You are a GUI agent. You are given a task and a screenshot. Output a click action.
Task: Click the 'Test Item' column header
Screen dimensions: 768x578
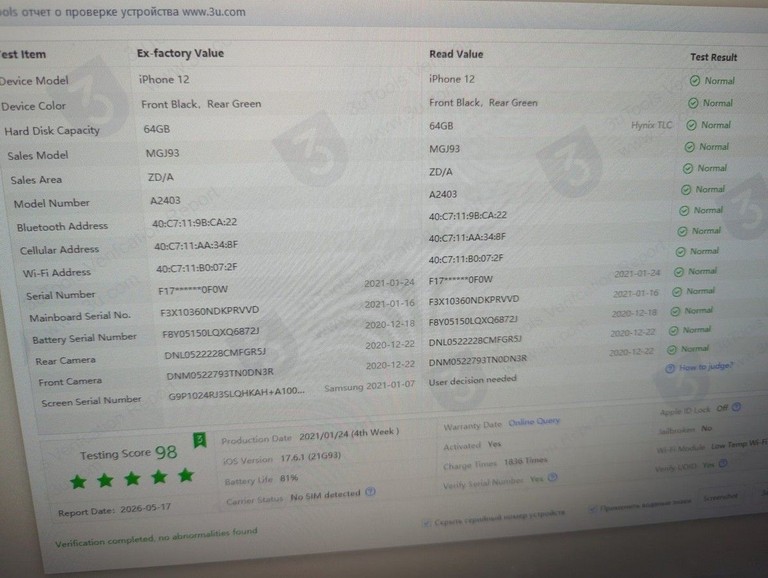[23, 54]
